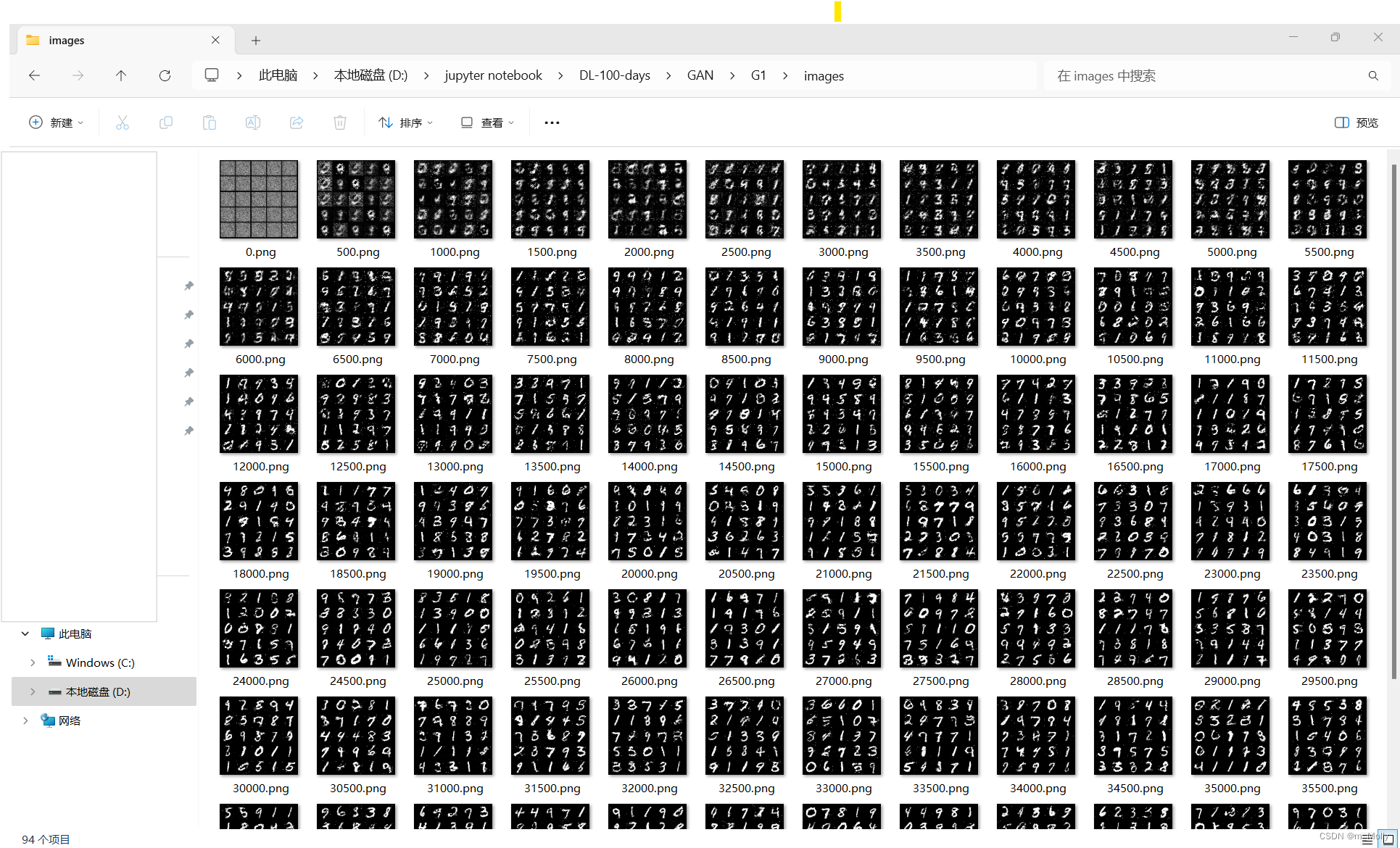The width and height of the screenshot is (1400, 848).
Task: Expand 网络 in the navigation tree
Action: click(x=25, y=720)
